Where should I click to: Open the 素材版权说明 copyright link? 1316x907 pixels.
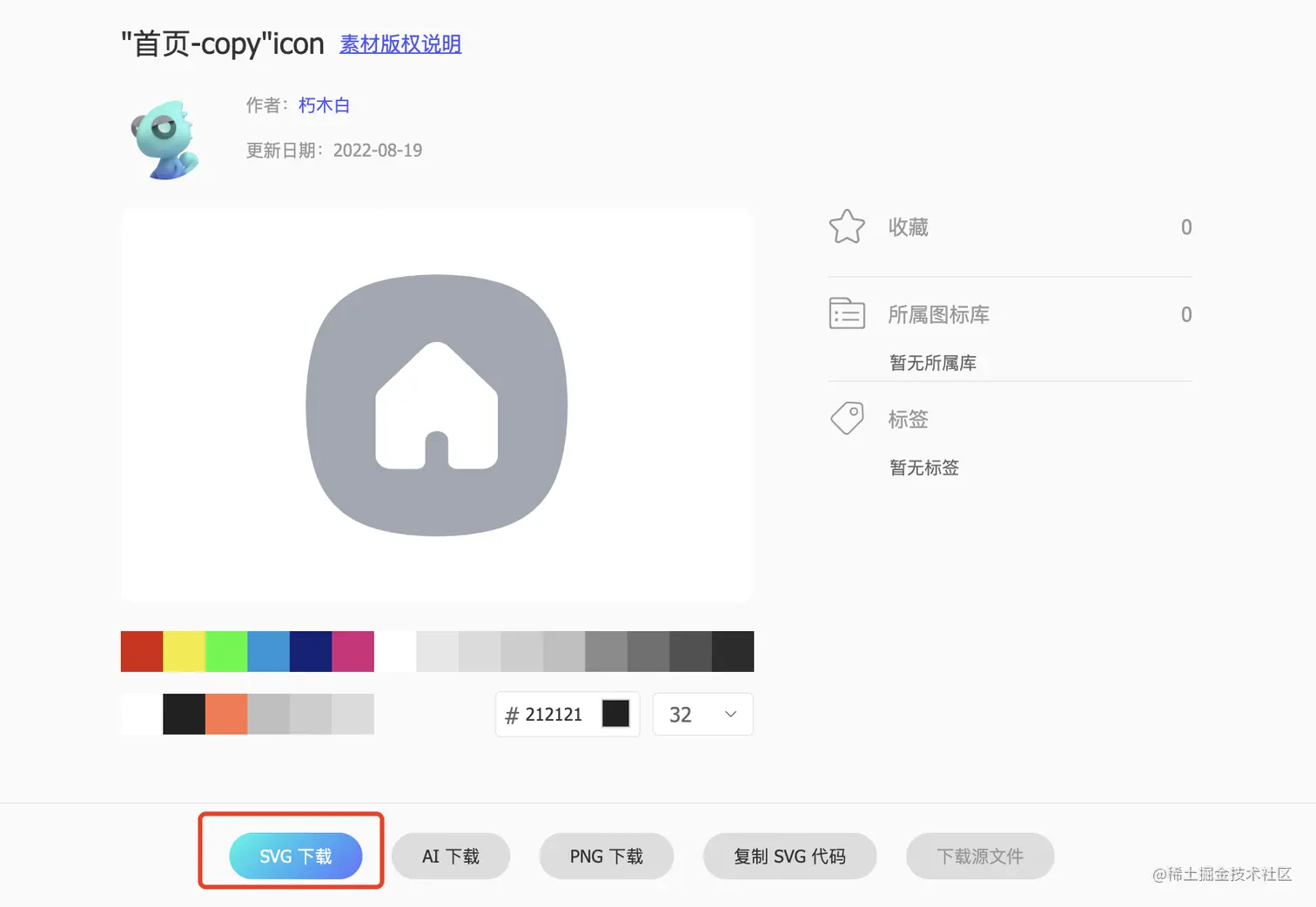click(x=399, y=44)
